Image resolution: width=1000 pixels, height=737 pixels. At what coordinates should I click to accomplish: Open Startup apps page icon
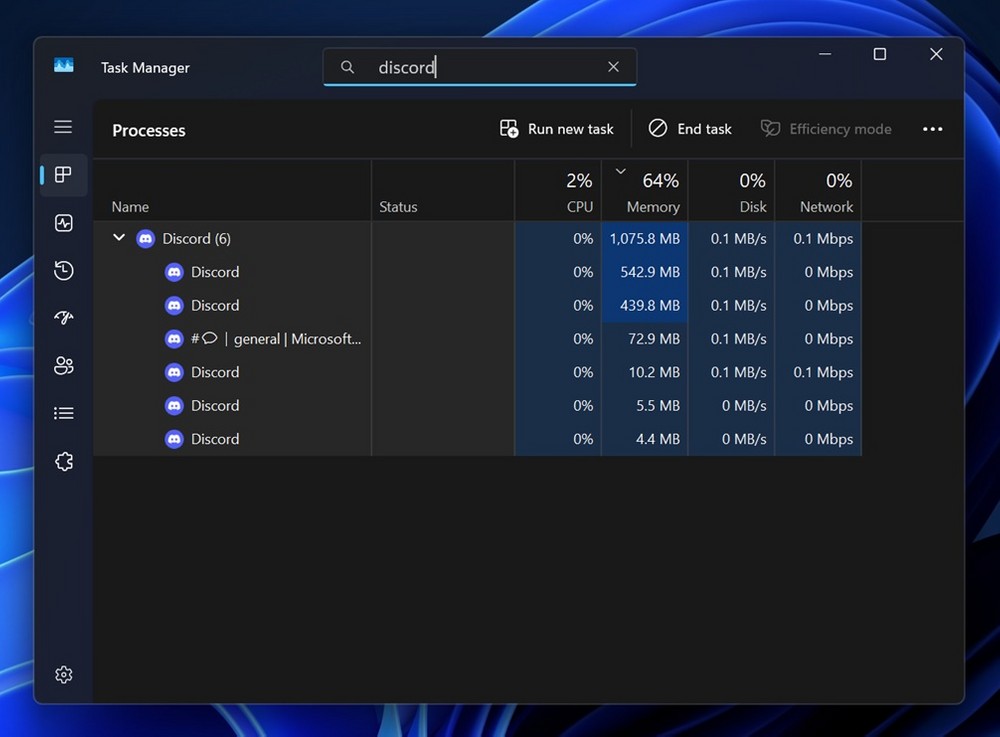point(64,318)
